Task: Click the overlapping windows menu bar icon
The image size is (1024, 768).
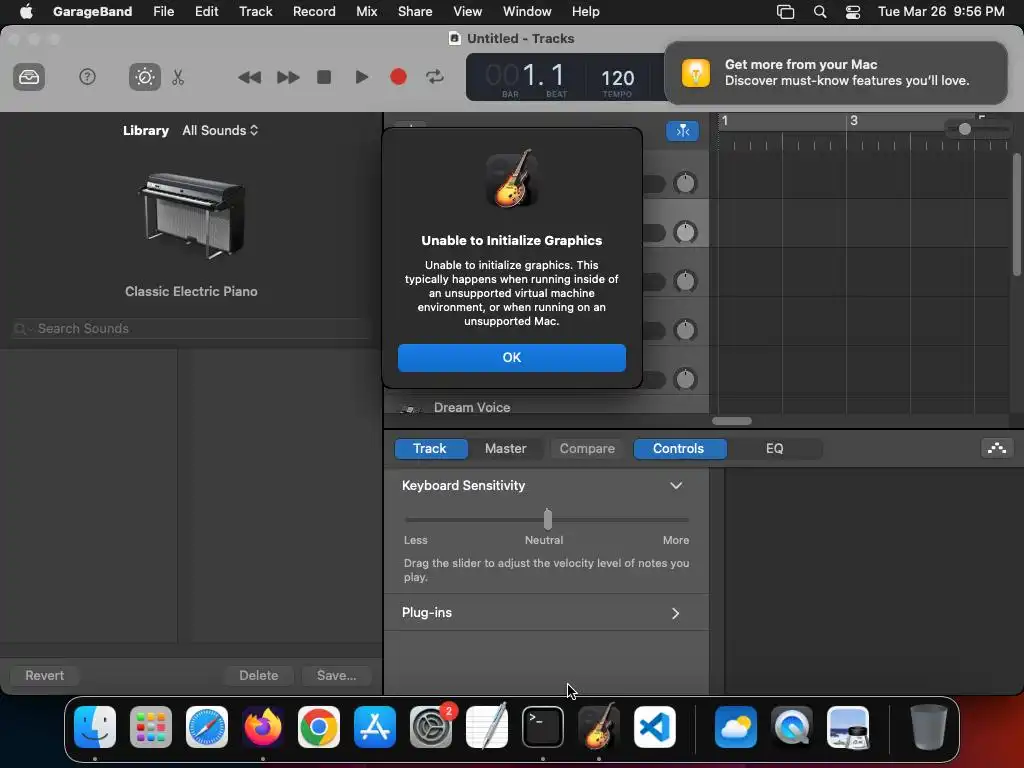Action: [x=785, y=12]
